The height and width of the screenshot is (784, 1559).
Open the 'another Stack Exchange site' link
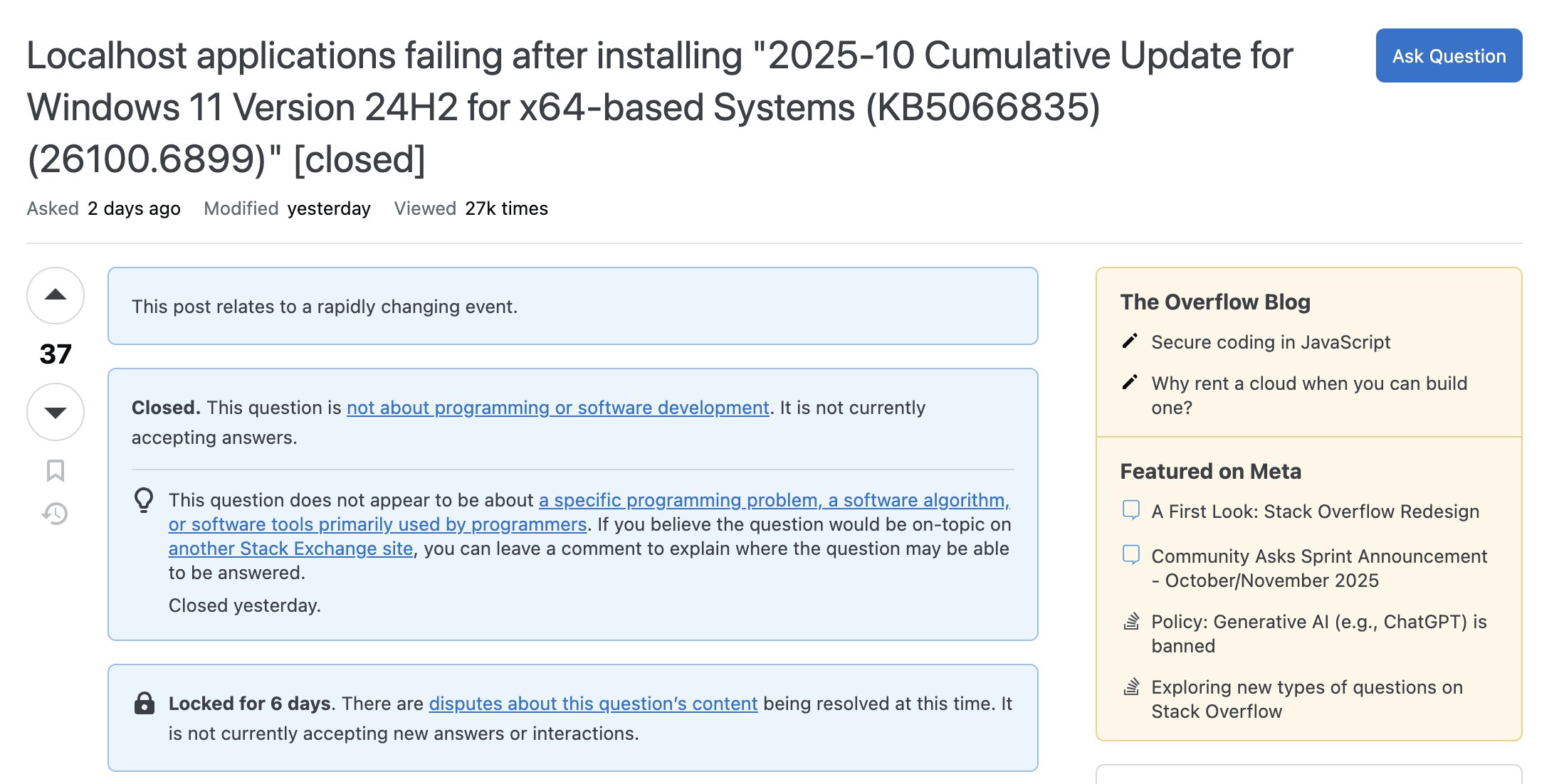point(290,549)
